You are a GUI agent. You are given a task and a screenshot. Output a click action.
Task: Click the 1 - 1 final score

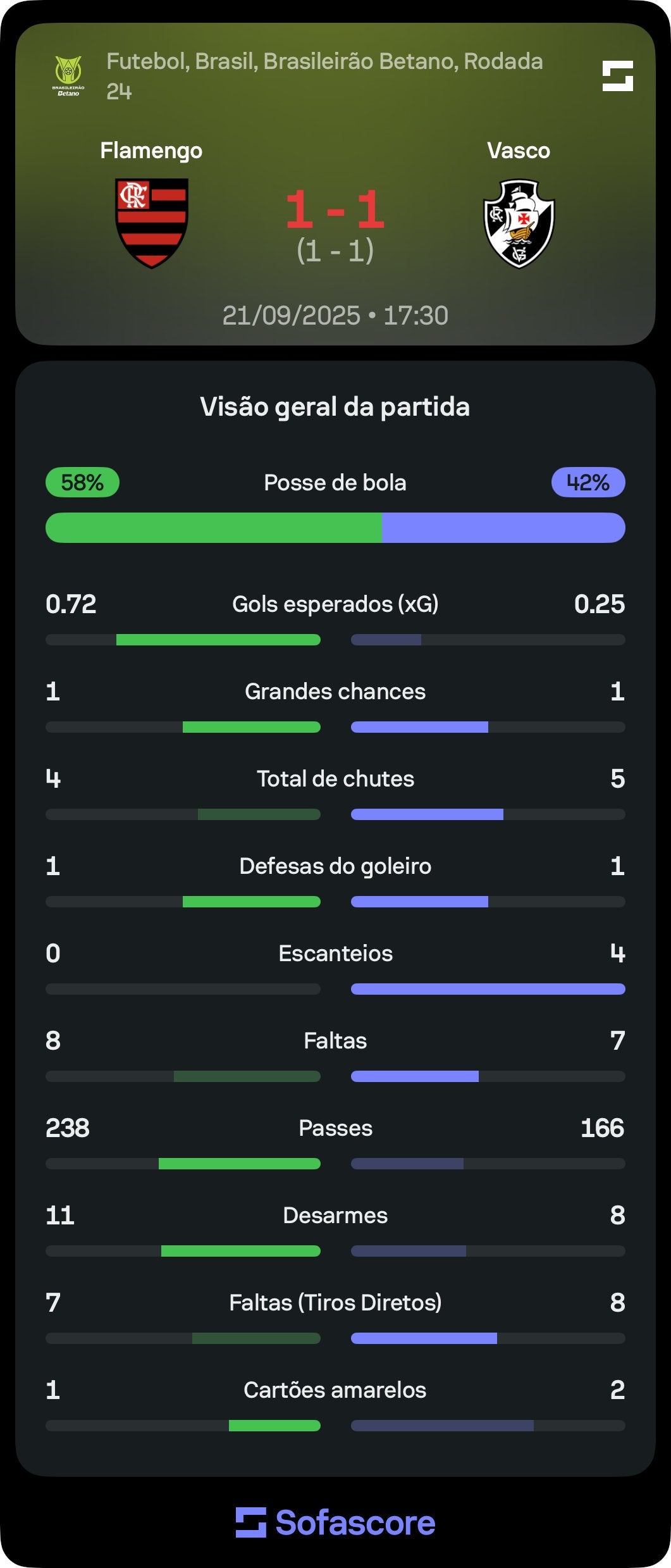tap(335, 209)
